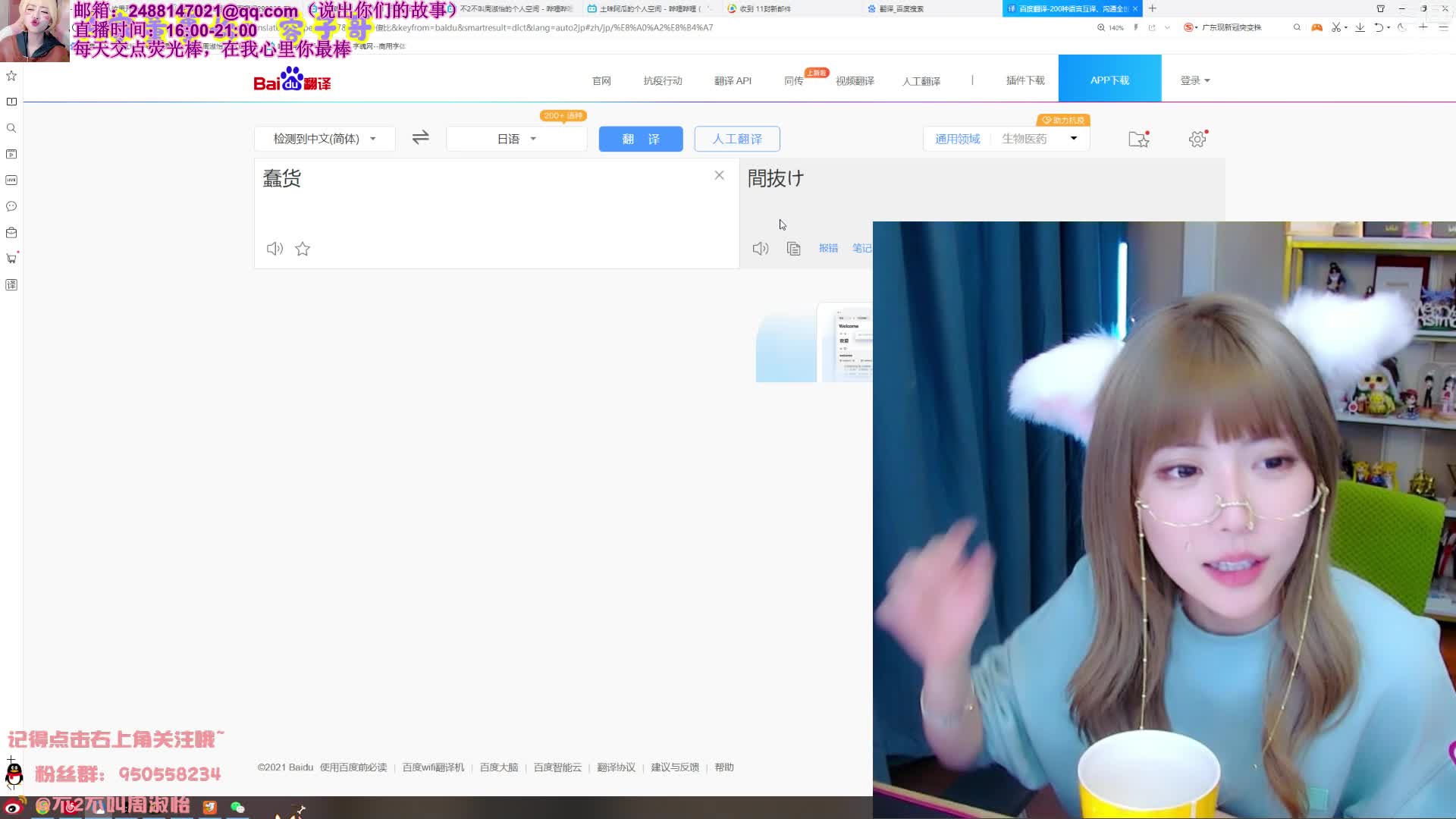Open 插件下载 in top navigation
Image resolution: width=1456 pixels, height=819 pixels.
(1025, 80)
